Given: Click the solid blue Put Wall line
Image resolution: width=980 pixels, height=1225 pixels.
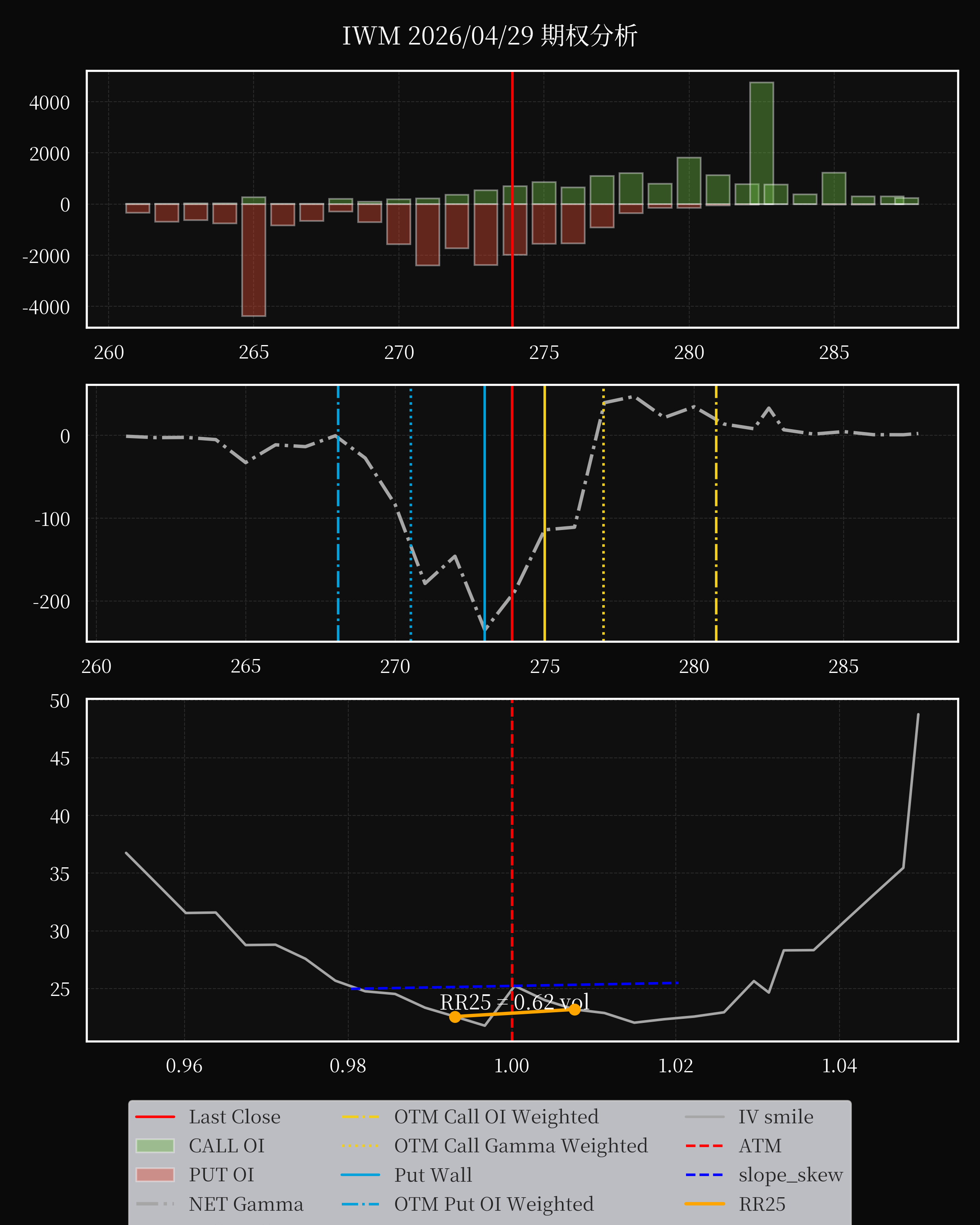Looking at the screenshot, I should [485, 513].
